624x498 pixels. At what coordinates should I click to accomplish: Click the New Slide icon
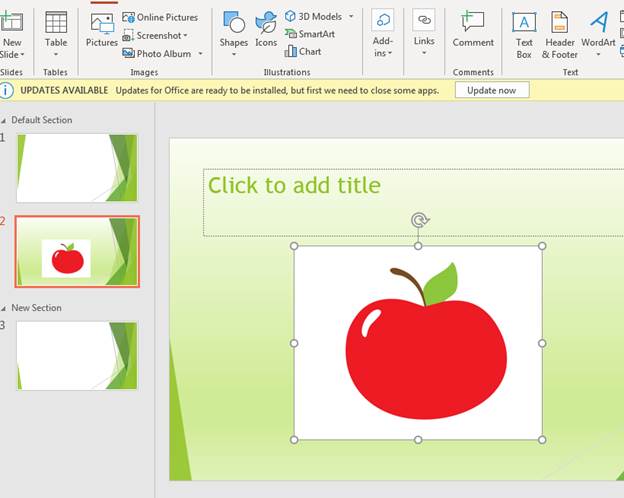coord(11,21)
